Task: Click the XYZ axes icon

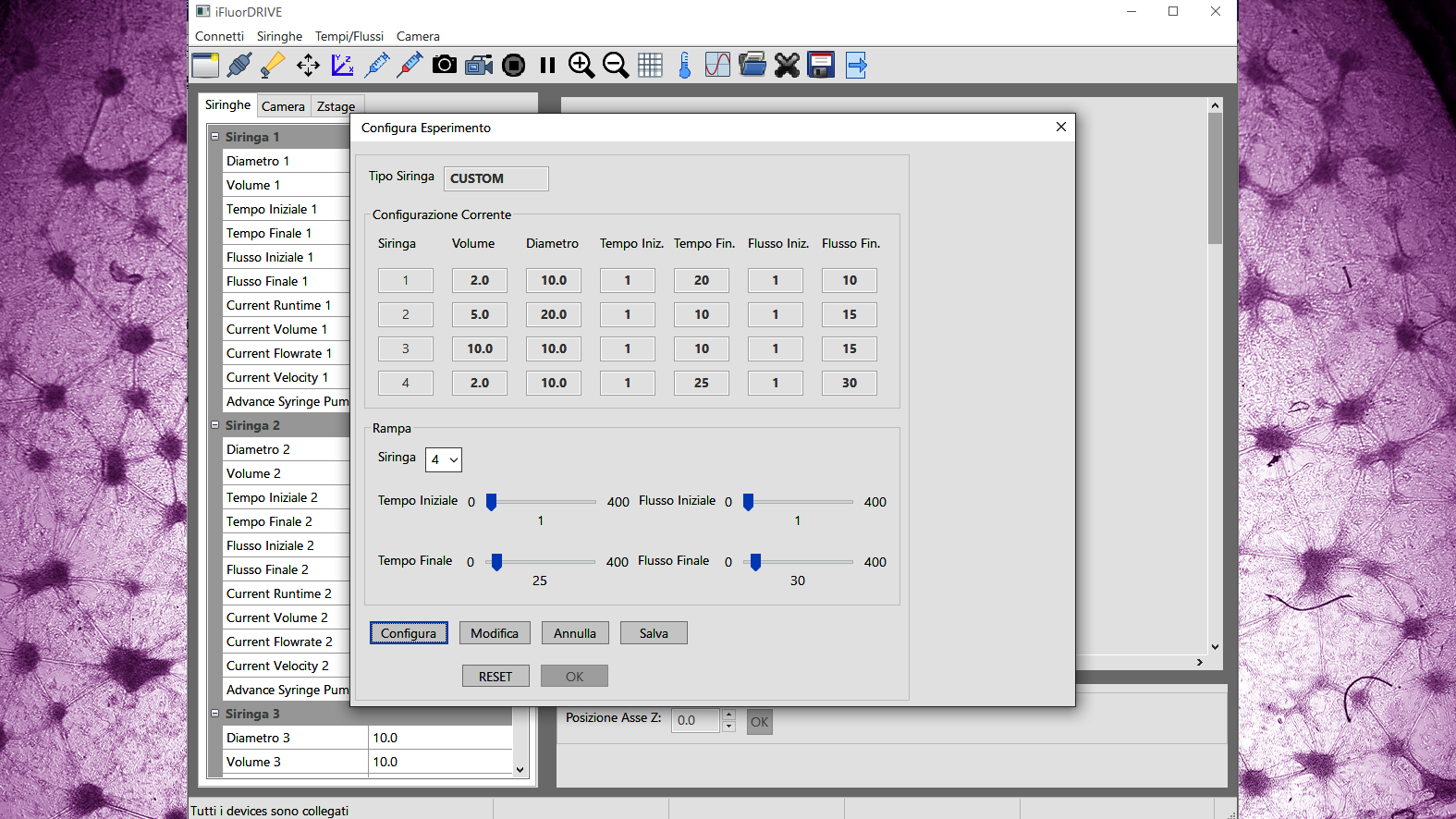Action: click(342, 65)
